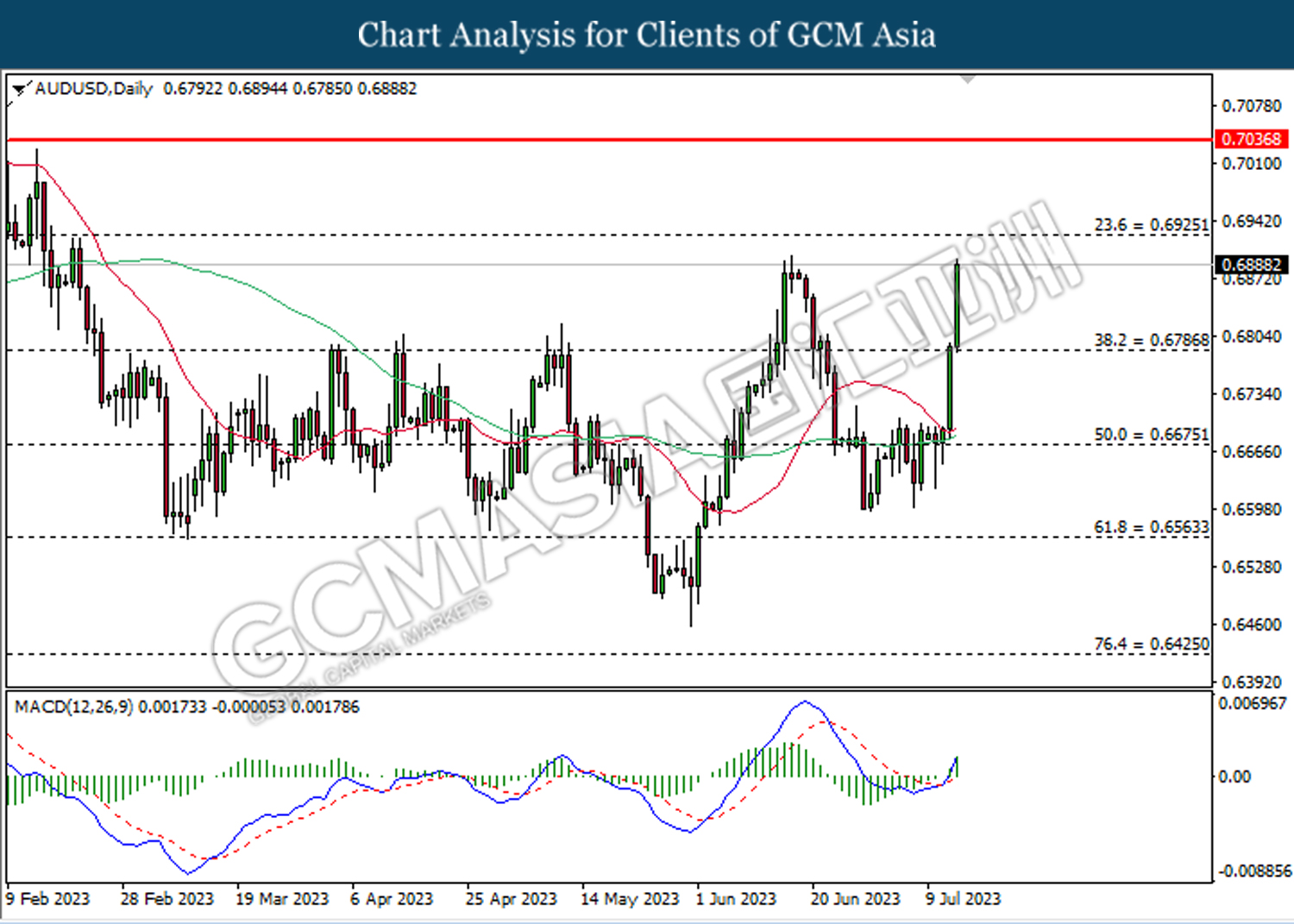Click the 1 Jun 2023 date label
The image size is (1294, 924).
736,899
